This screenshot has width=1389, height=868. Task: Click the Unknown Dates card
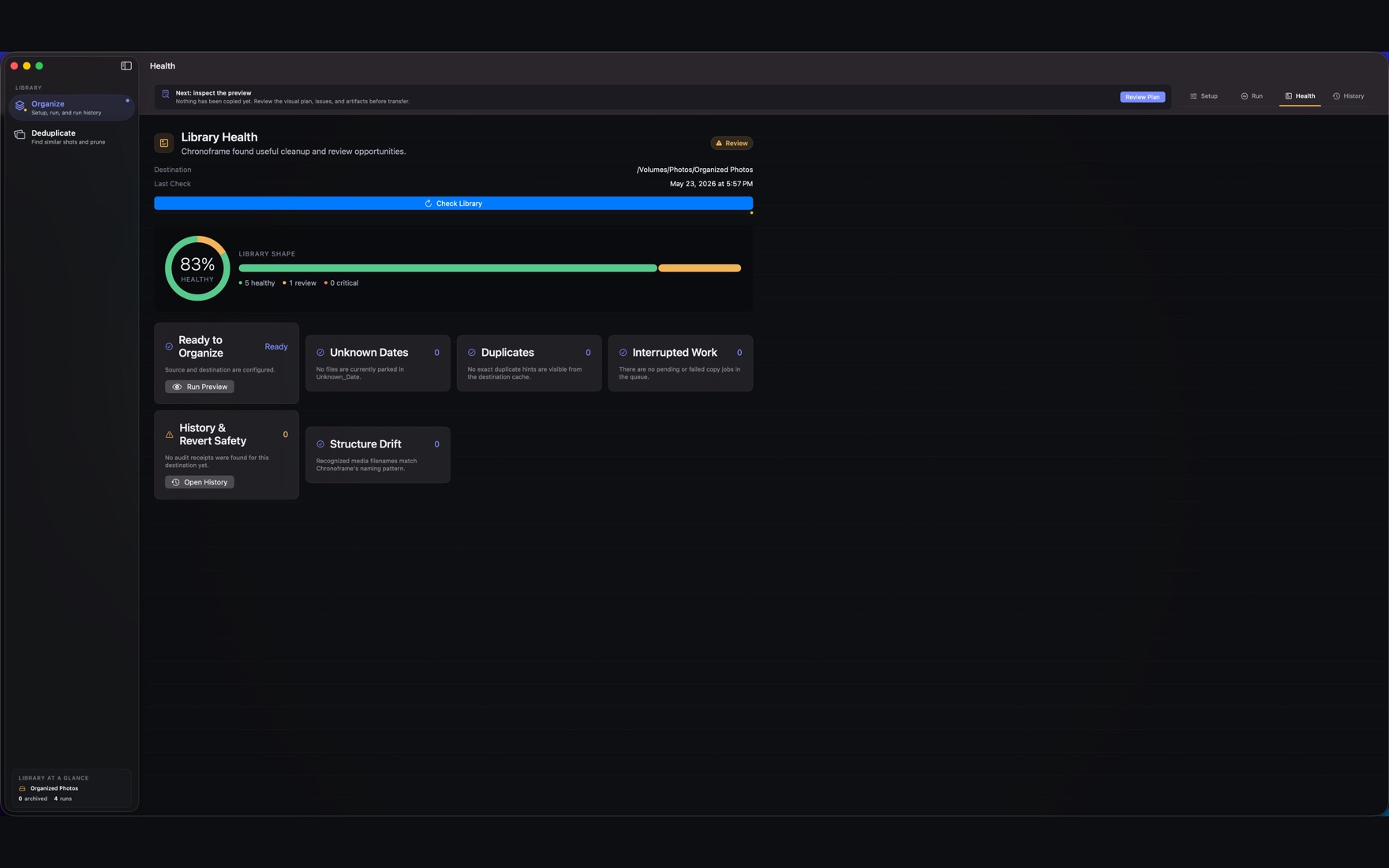(x=378, y=363)
